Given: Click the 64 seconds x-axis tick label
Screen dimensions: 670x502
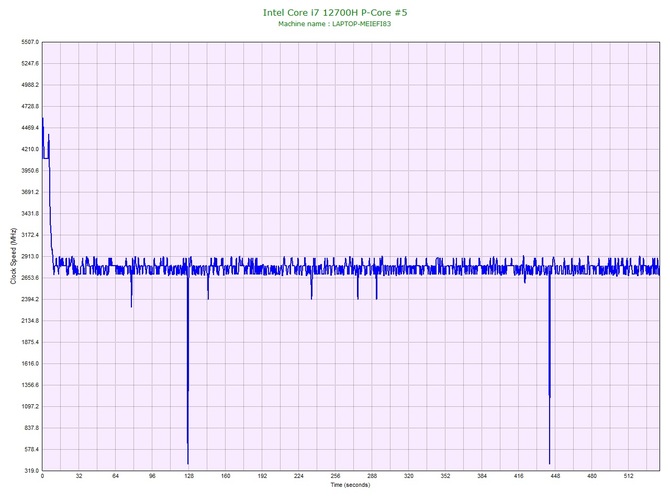Looking at the screenshot, I should tap(115, 476).
